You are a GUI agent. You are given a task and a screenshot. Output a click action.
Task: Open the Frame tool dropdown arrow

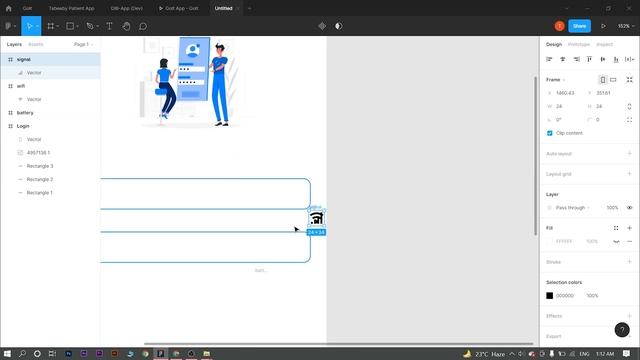tap(58, 26)
